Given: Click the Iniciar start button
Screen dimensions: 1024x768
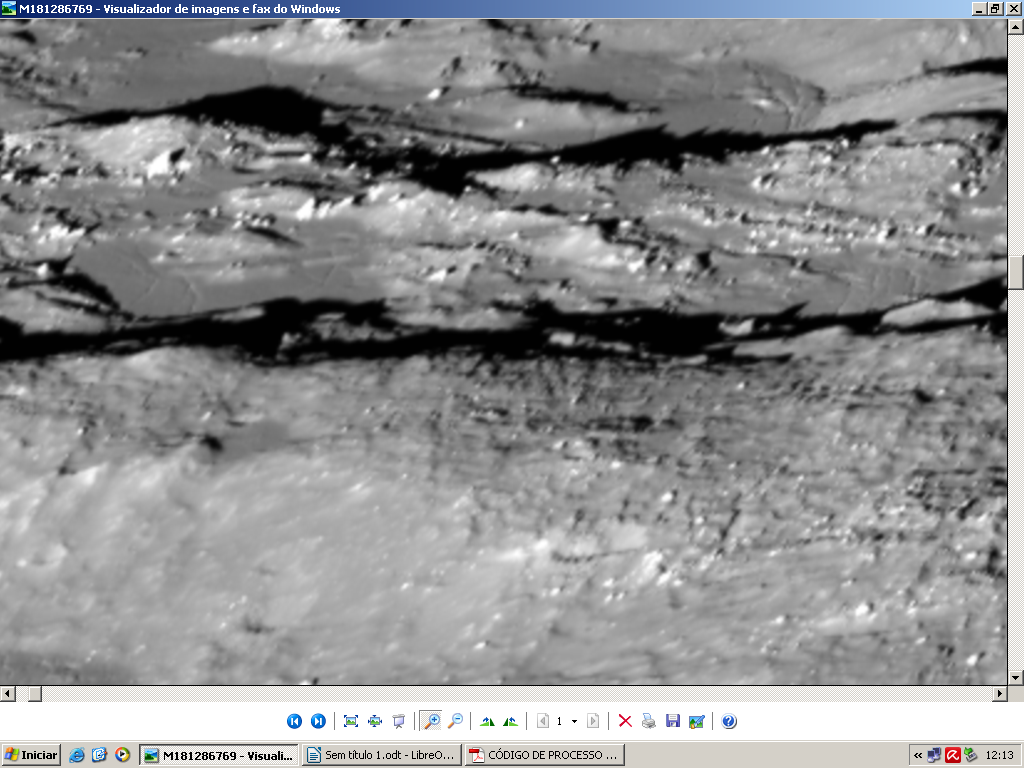Looking at the screenshot, I should [x=31, y=755].
